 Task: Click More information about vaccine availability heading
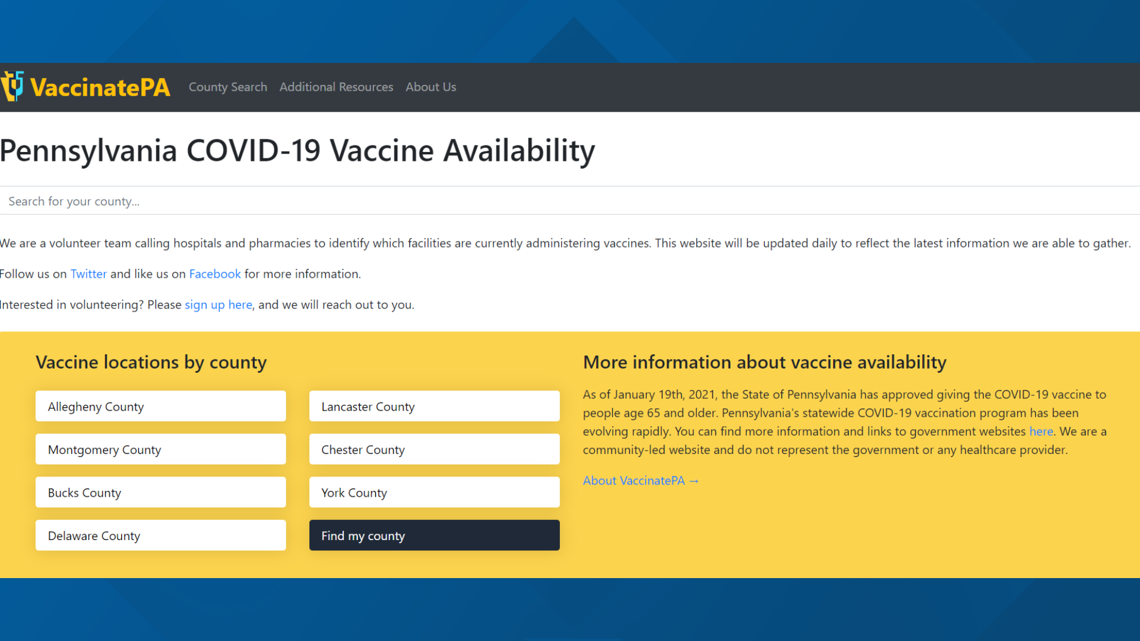click(x=765, y=362)
